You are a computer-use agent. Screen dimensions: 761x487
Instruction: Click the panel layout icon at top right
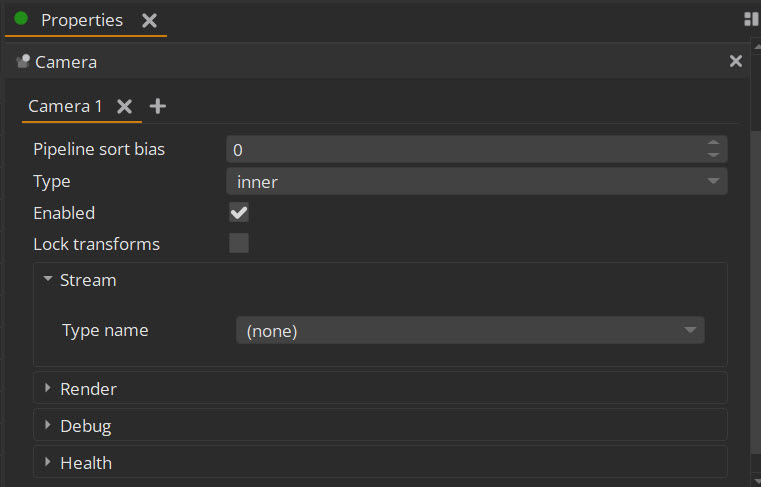point(751,19)
